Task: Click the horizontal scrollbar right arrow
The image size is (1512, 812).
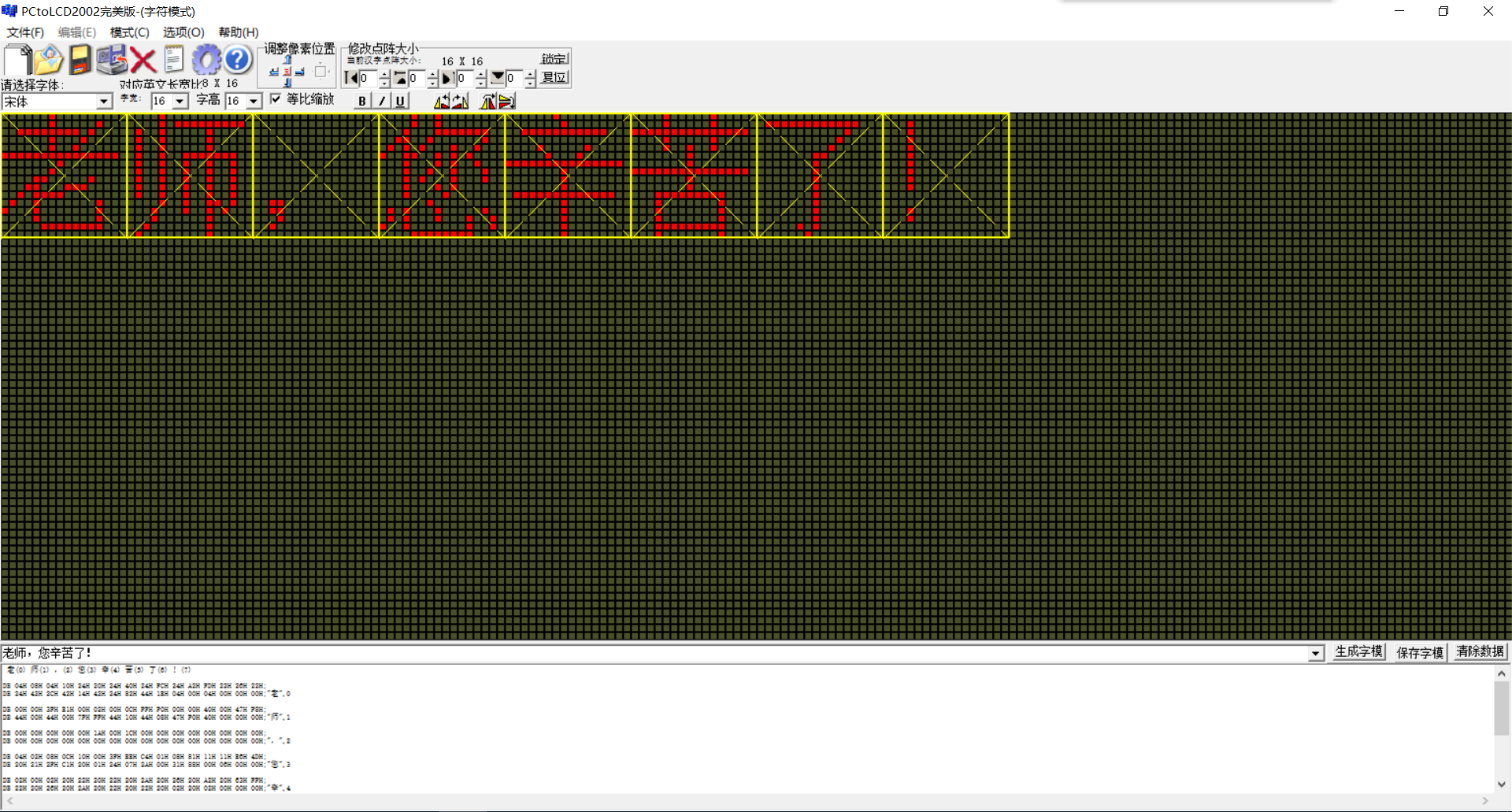Action: (x=1485, y=801)
